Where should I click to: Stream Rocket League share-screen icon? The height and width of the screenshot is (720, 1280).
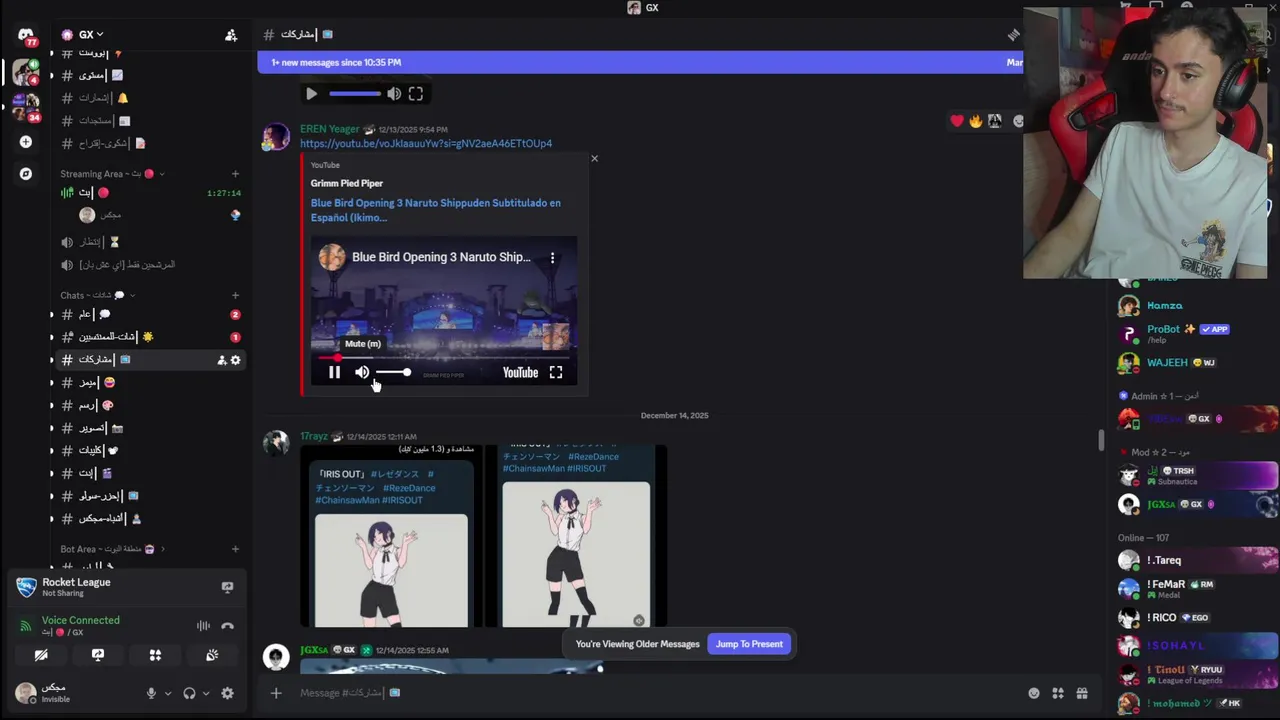click(x=227, y=587)
